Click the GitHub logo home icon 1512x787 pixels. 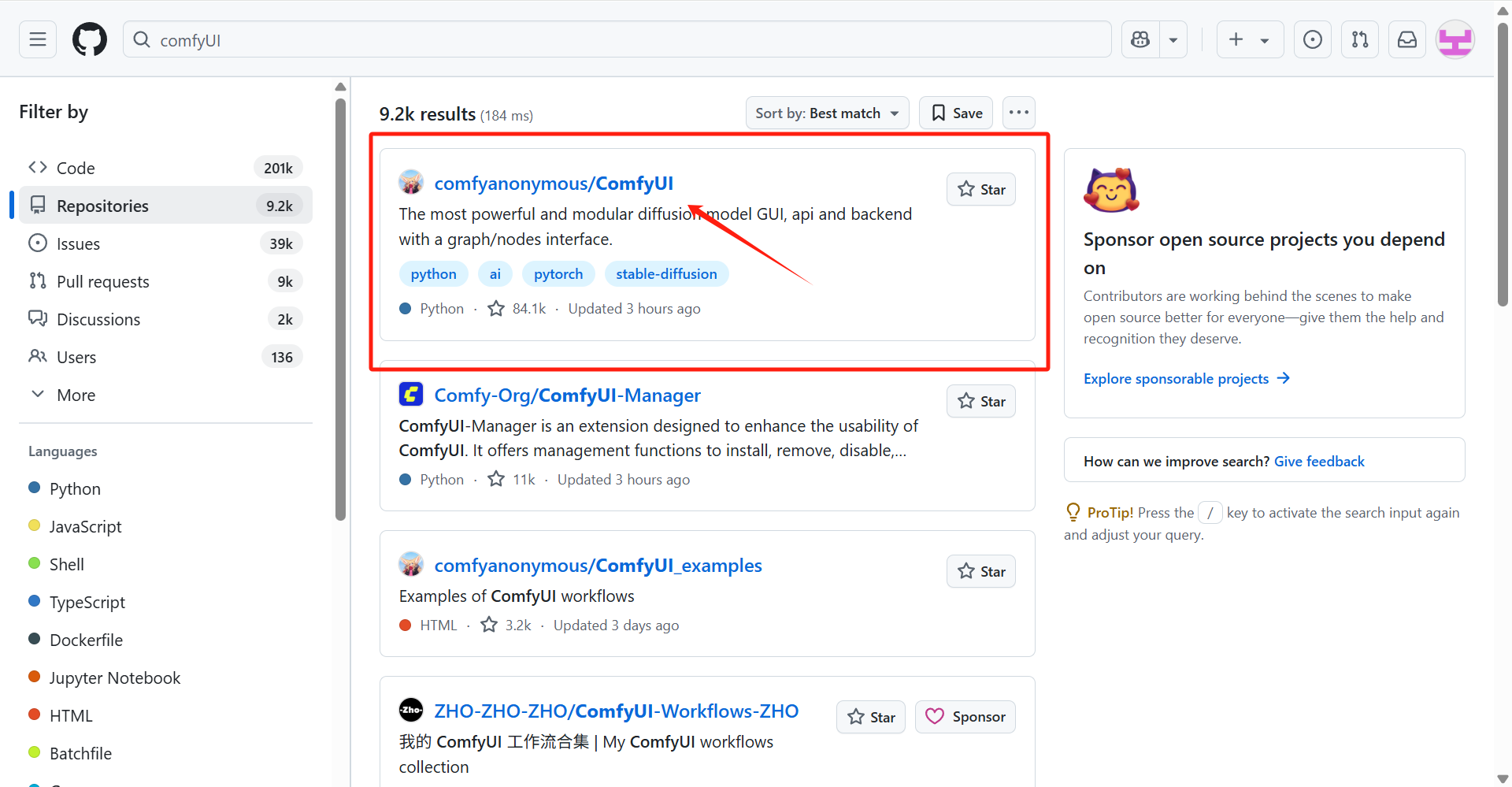(x=90, y=39)
